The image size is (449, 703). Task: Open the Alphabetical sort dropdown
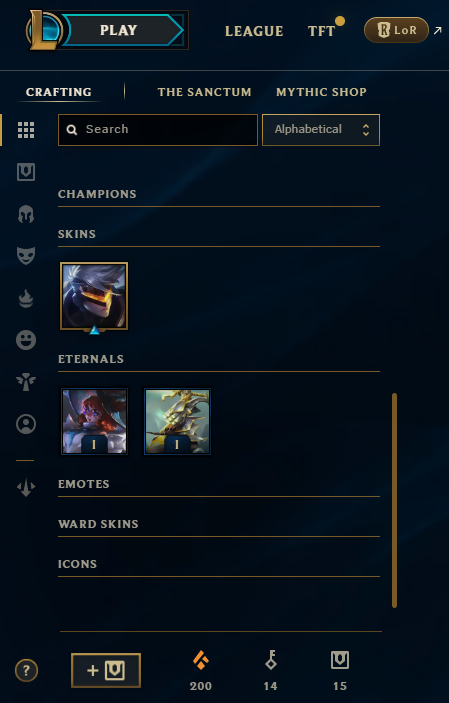coord(321,130)
